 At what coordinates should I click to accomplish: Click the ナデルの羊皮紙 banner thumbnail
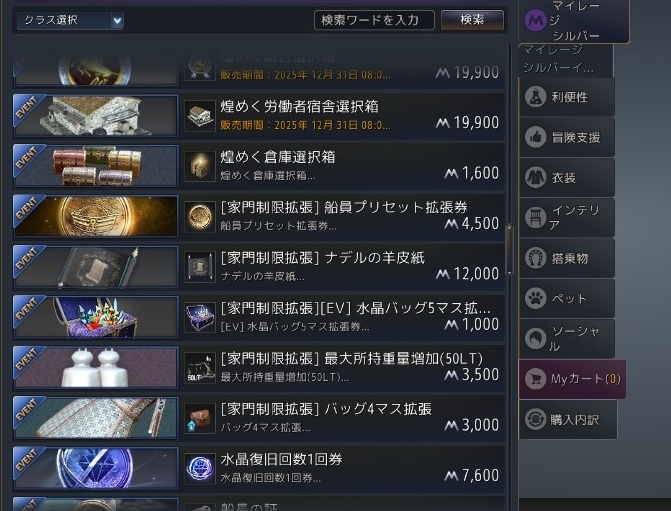pos(95,267)
